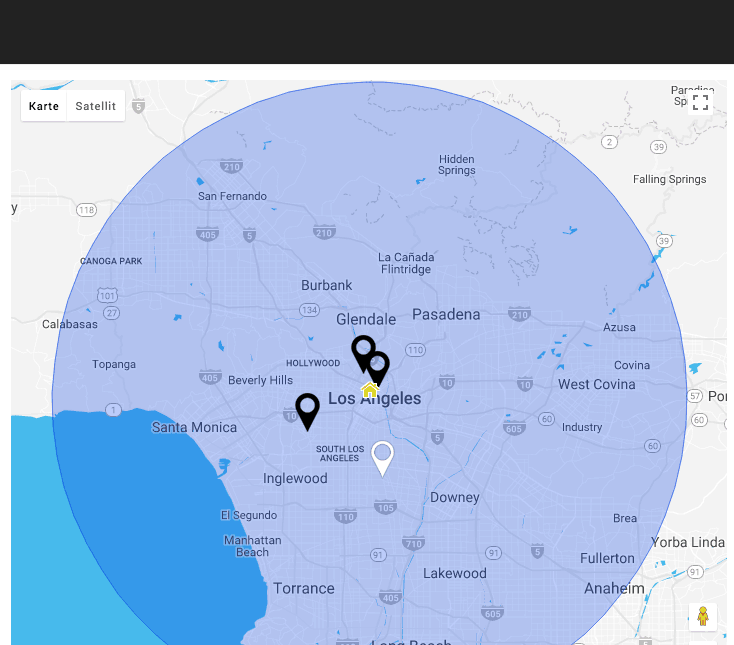This screenshot has width=734, height=645.
Task: Click the Route 710 highway shield
Action: click(413, 543)
